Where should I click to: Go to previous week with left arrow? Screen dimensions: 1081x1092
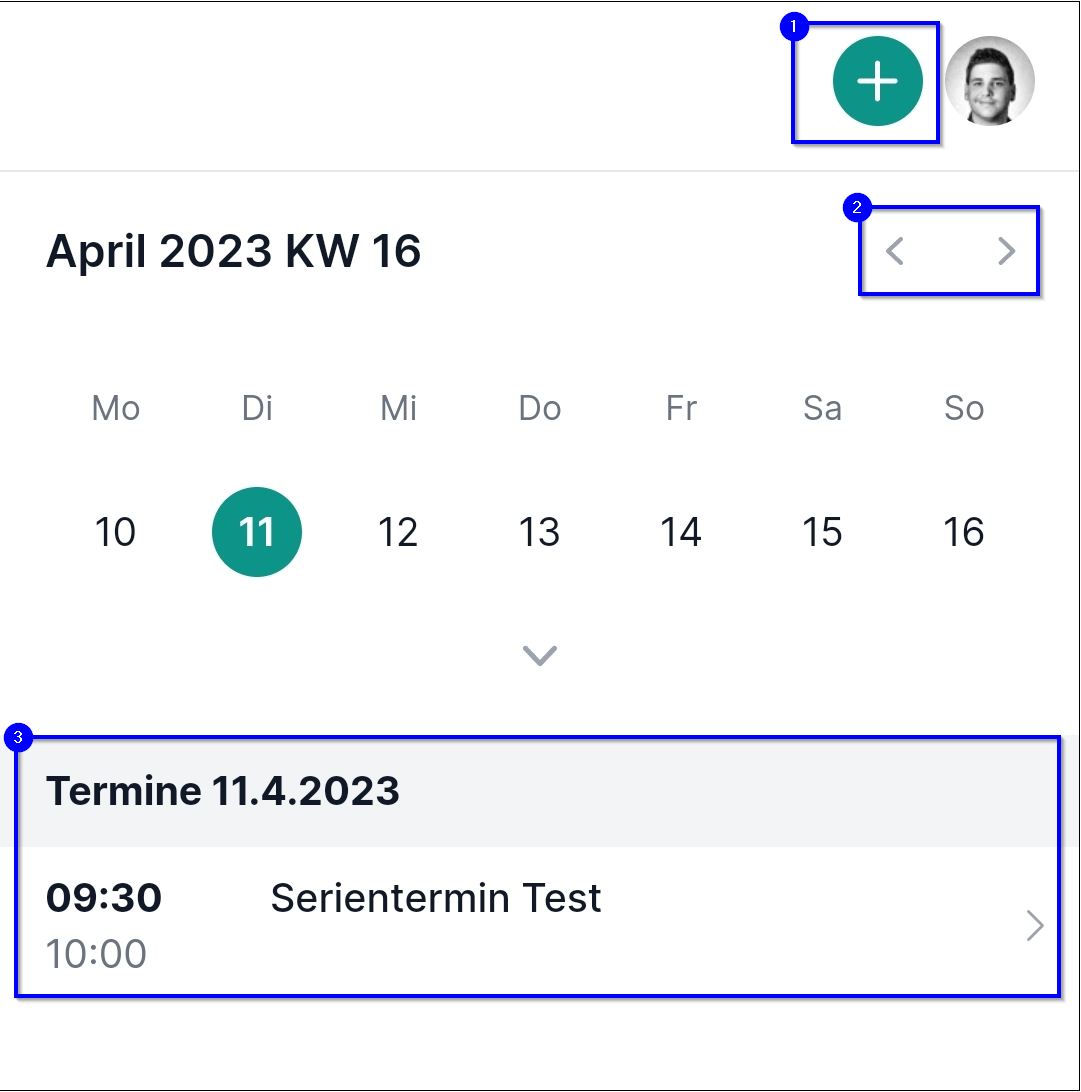coord(895,252)
